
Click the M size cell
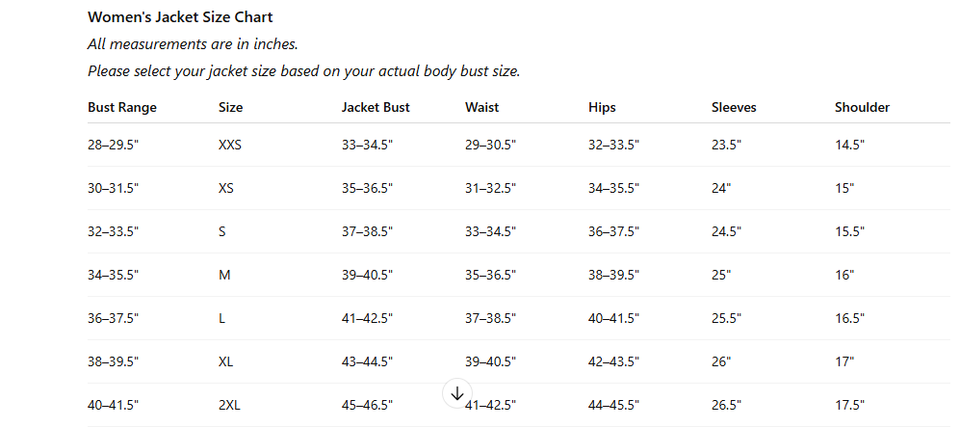[x=224, y=275]
